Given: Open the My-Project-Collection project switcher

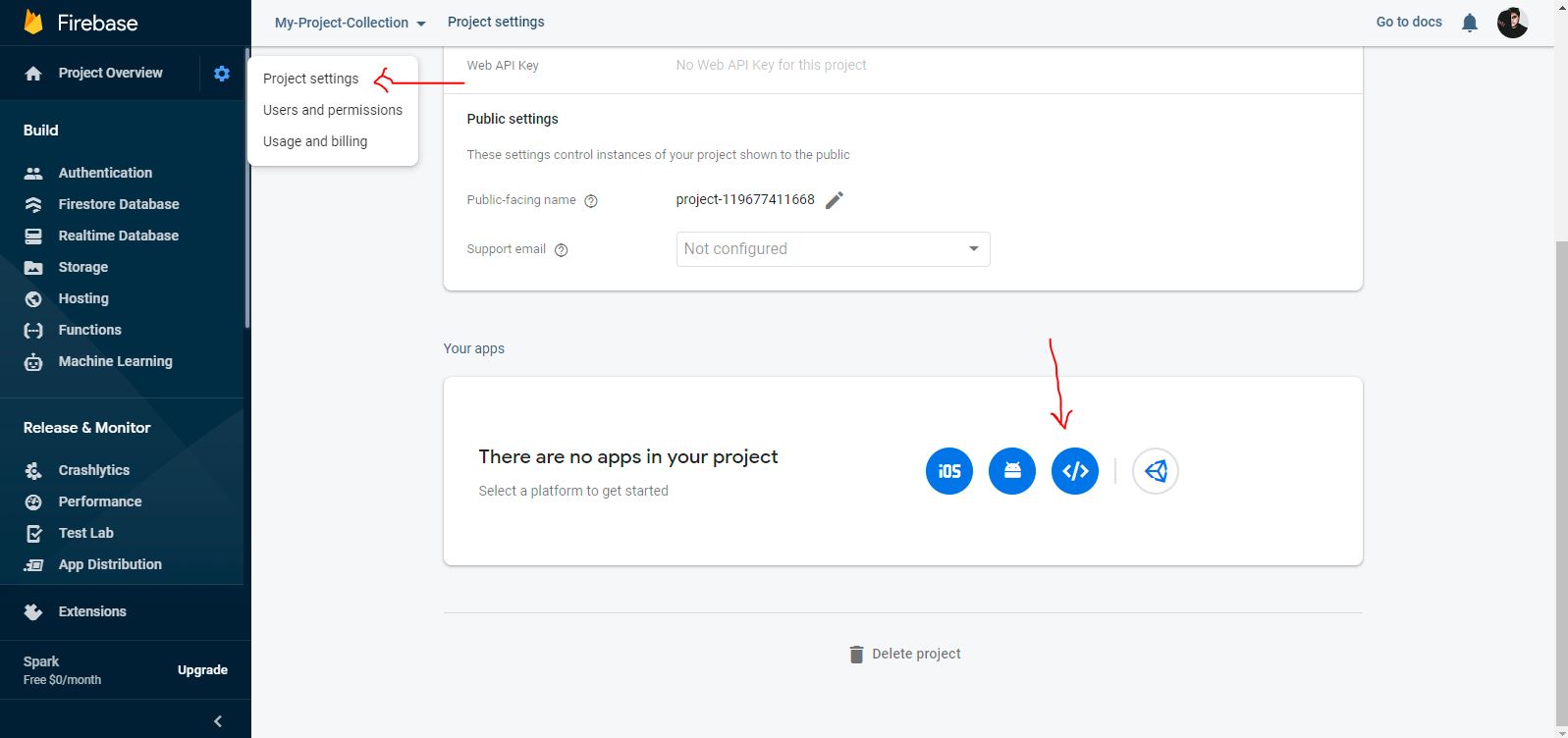Looking at the screenshot, I should pyautogui.click(x=351, y=23).
